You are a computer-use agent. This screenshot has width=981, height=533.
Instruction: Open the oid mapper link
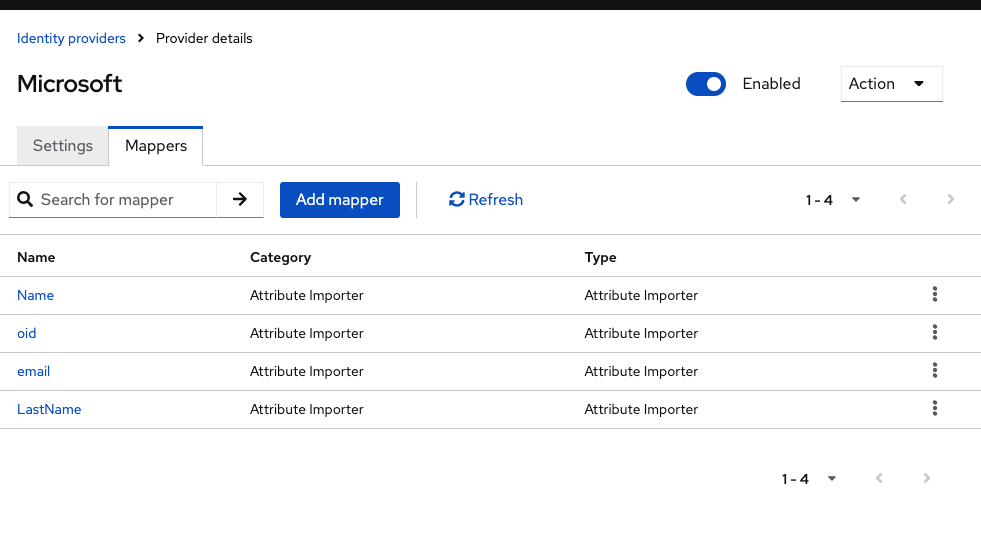26,333
